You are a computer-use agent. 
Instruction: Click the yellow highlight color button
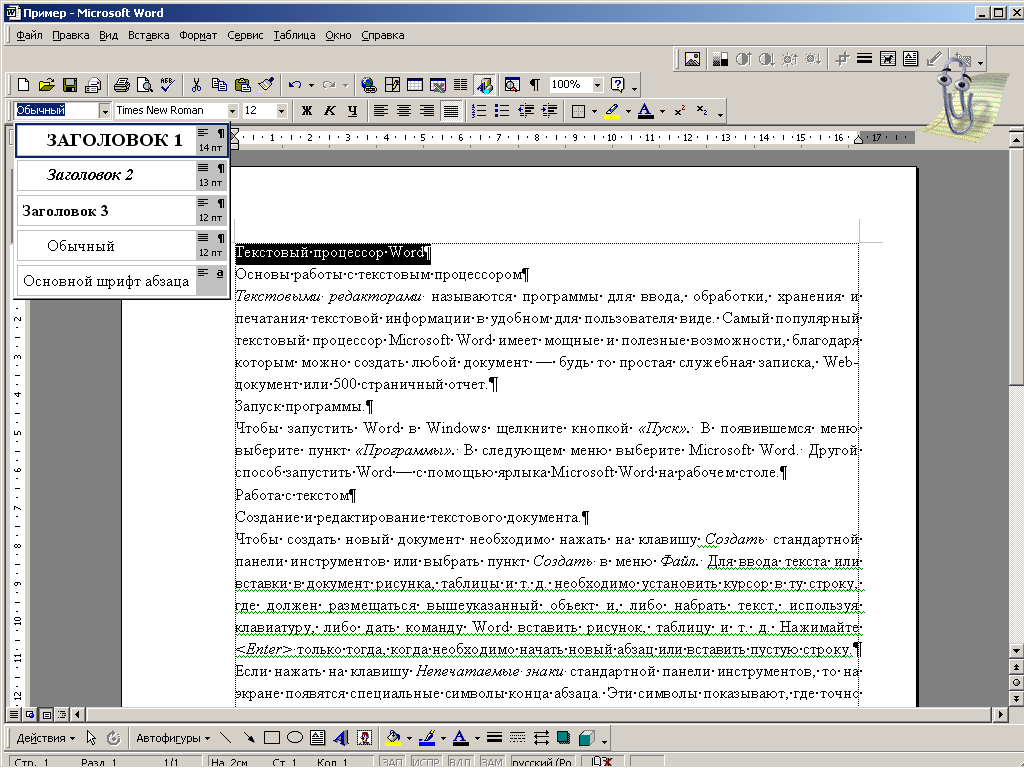coord(612,111)
